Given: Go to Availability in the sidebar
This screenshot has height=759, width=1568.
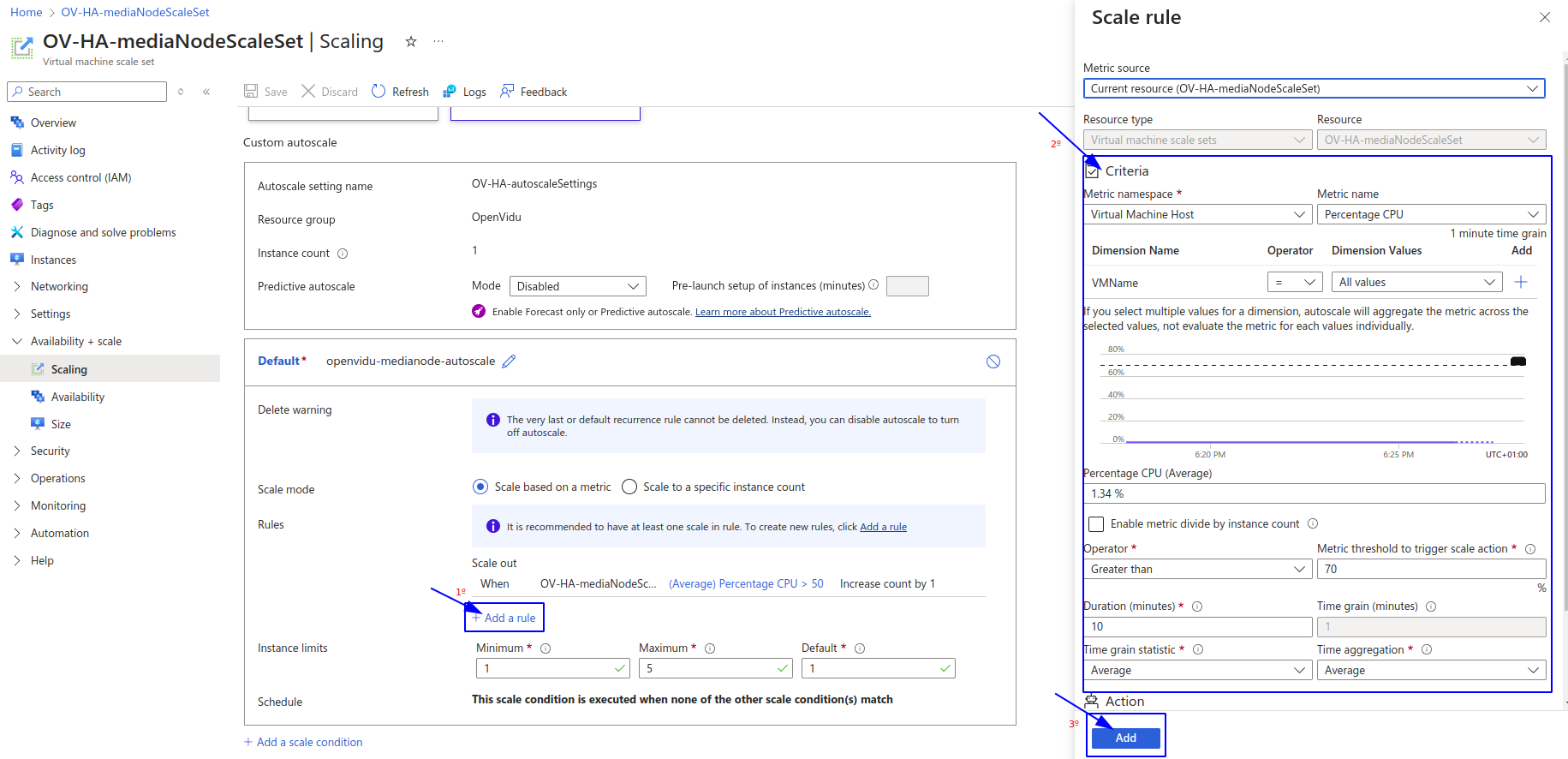Looking at the screenshot, I should pyautogui.click(x=77, y=397).
